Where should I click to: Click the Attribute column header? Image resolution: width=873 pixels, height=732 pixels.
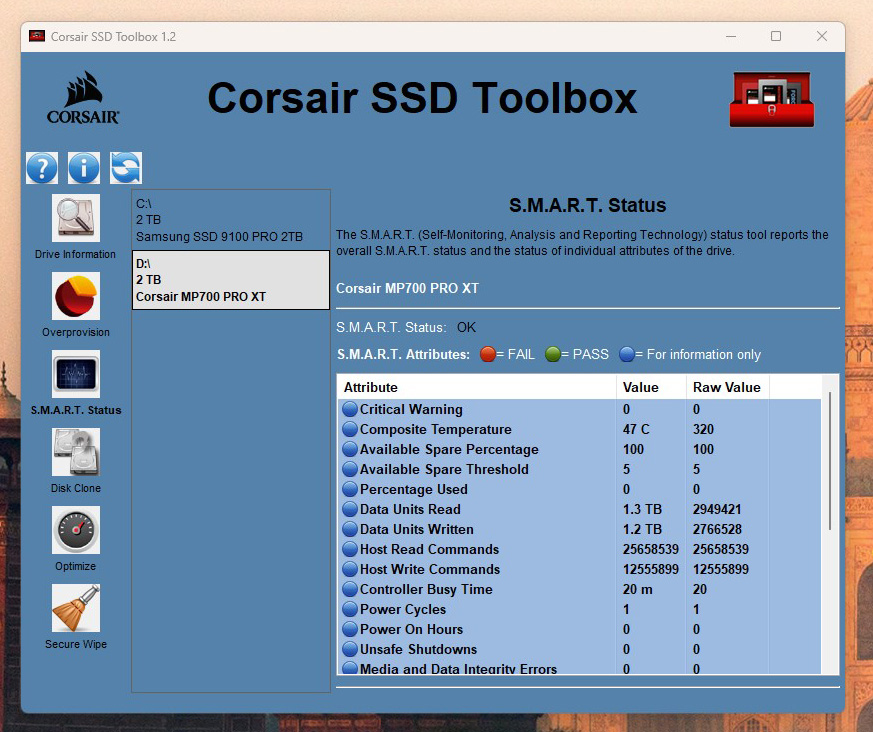point(476,387)
